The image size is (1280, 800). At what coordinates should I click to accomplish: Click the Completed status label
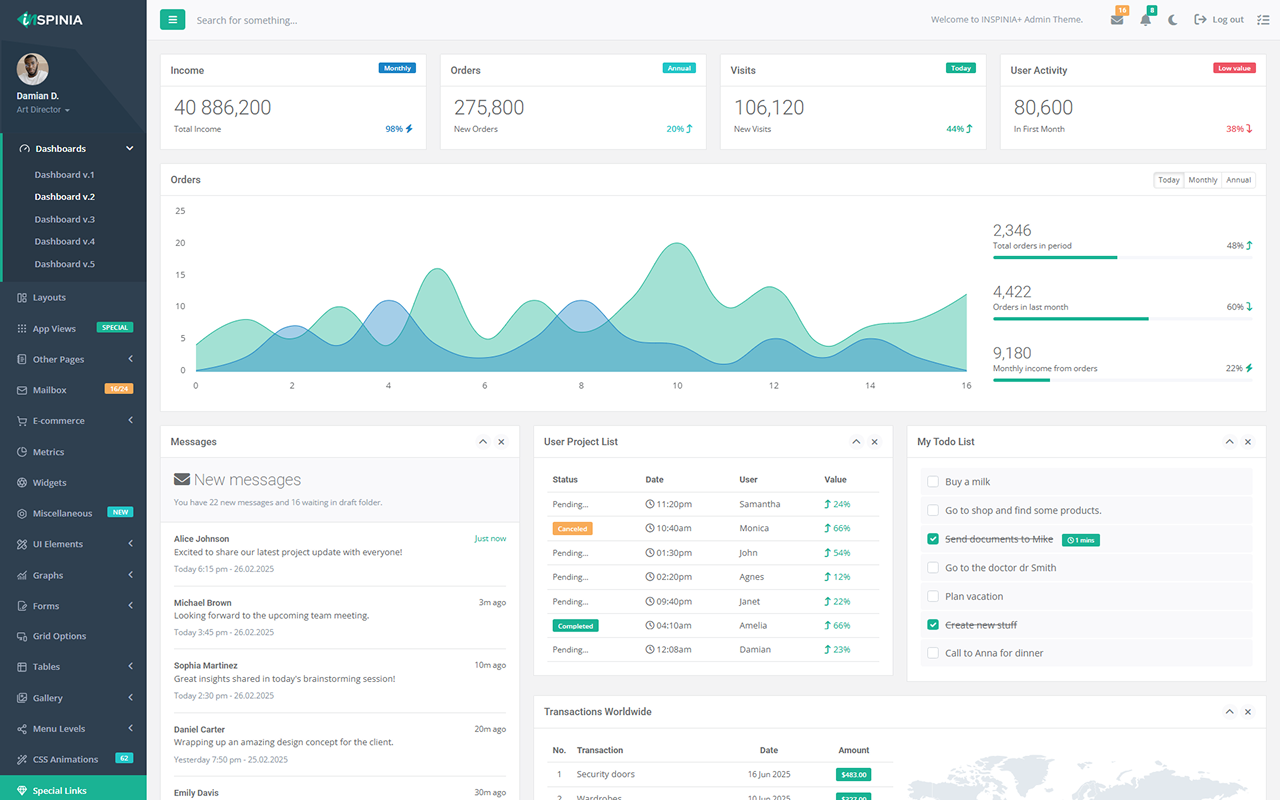point(575,626)
